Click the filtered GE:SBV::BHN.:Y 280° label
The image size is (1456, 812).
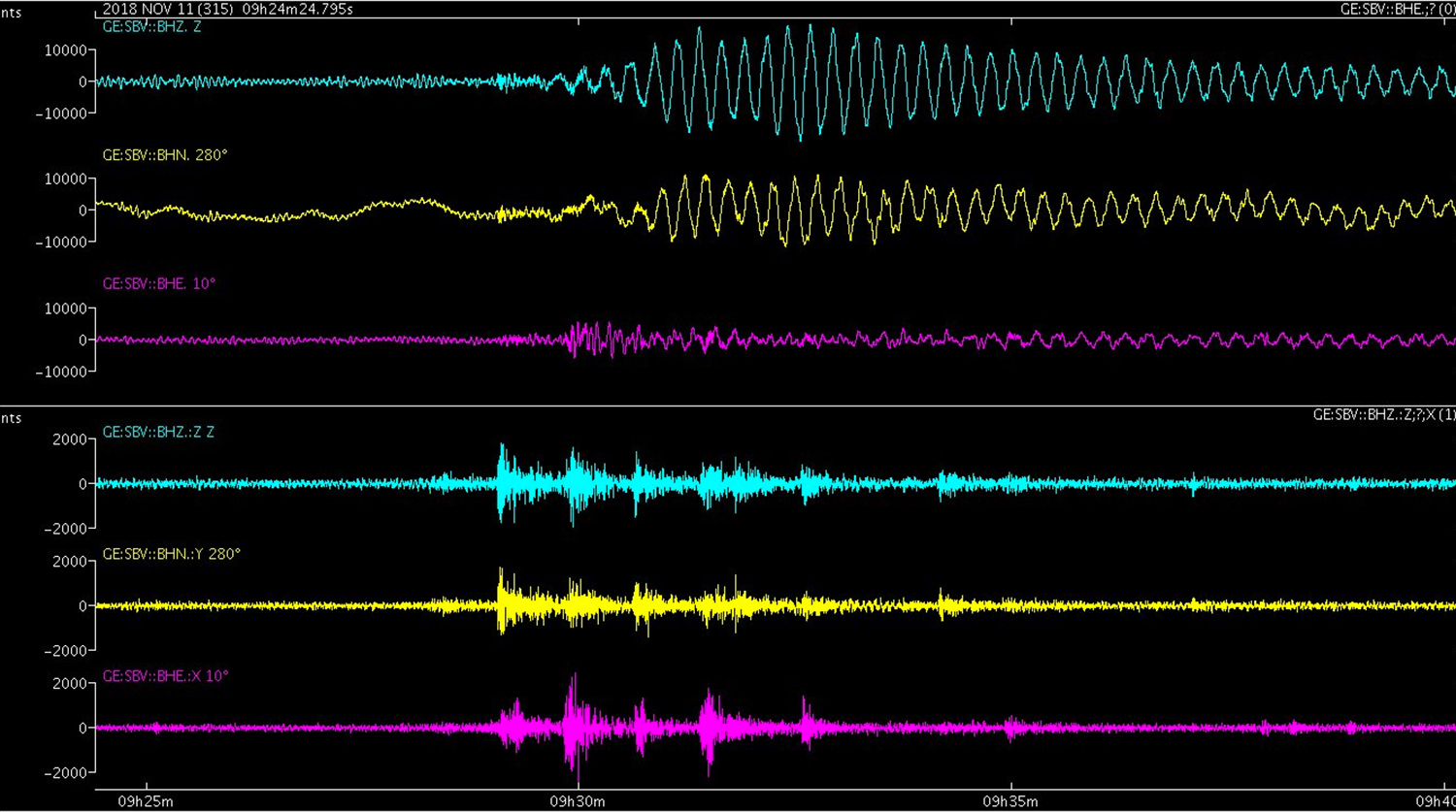172,554
